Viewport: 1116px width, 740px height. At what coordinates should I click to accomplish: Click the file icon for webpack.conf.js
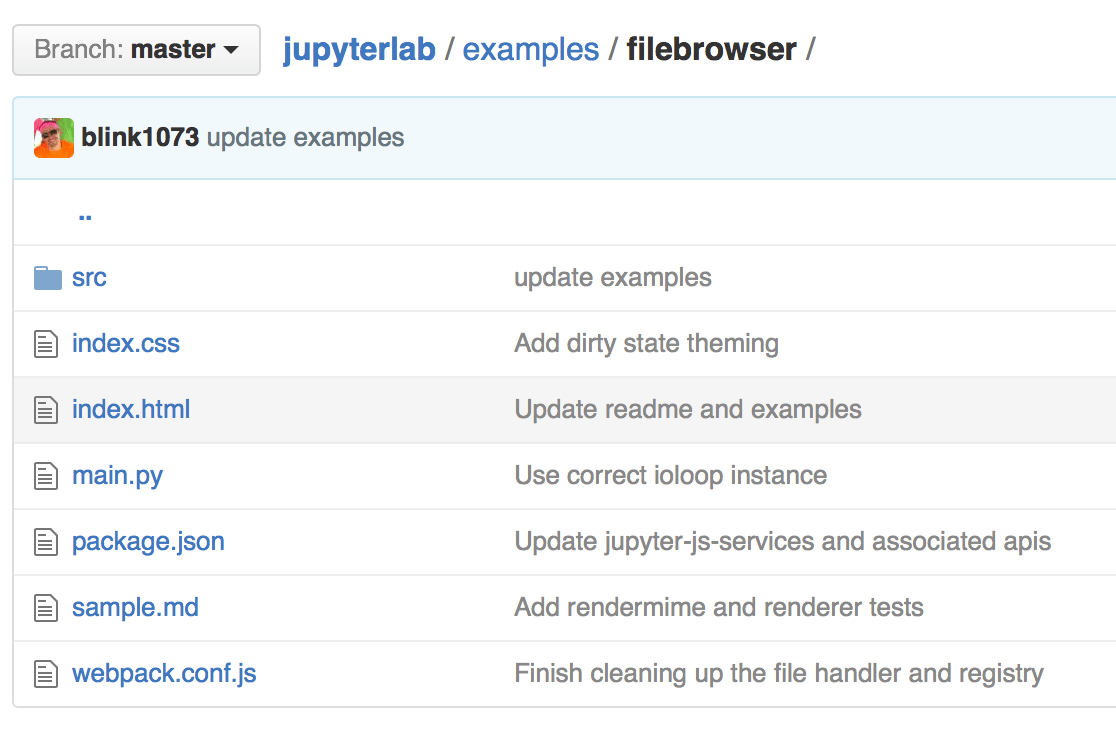pos(45,673)
